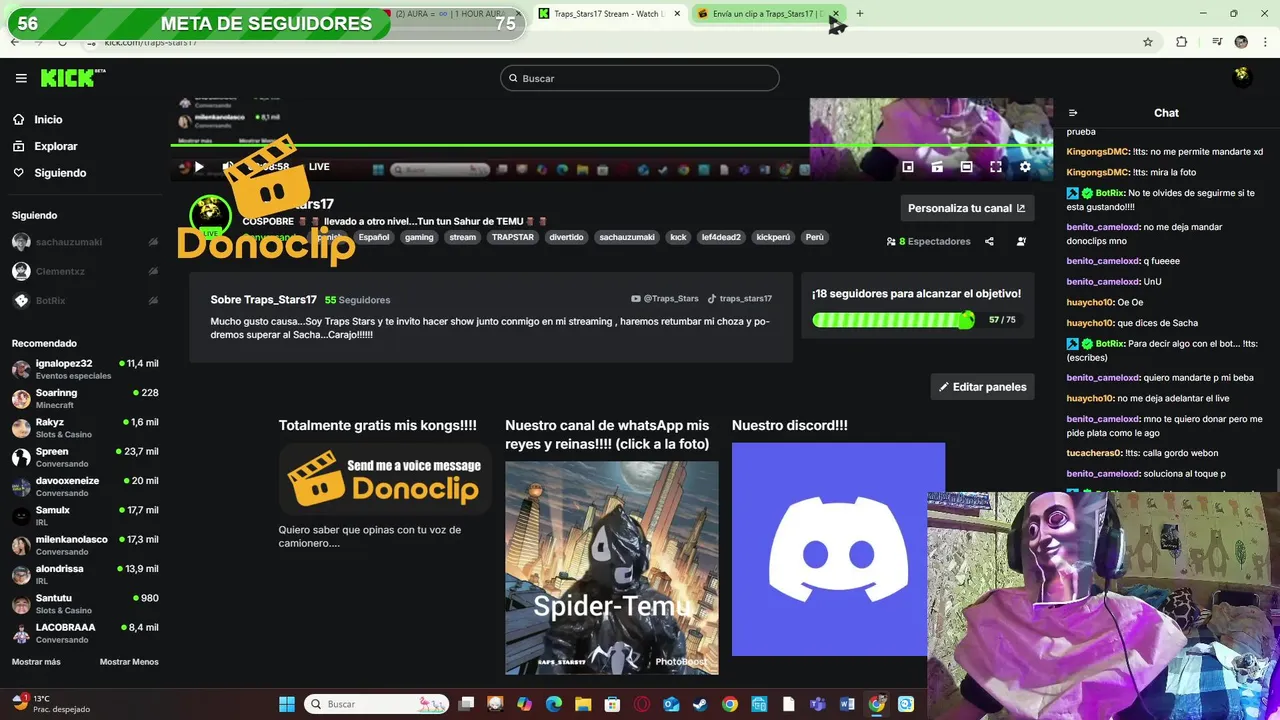Jump to LIVE in player
The image size is (1280, 720).
coord(319,167)
